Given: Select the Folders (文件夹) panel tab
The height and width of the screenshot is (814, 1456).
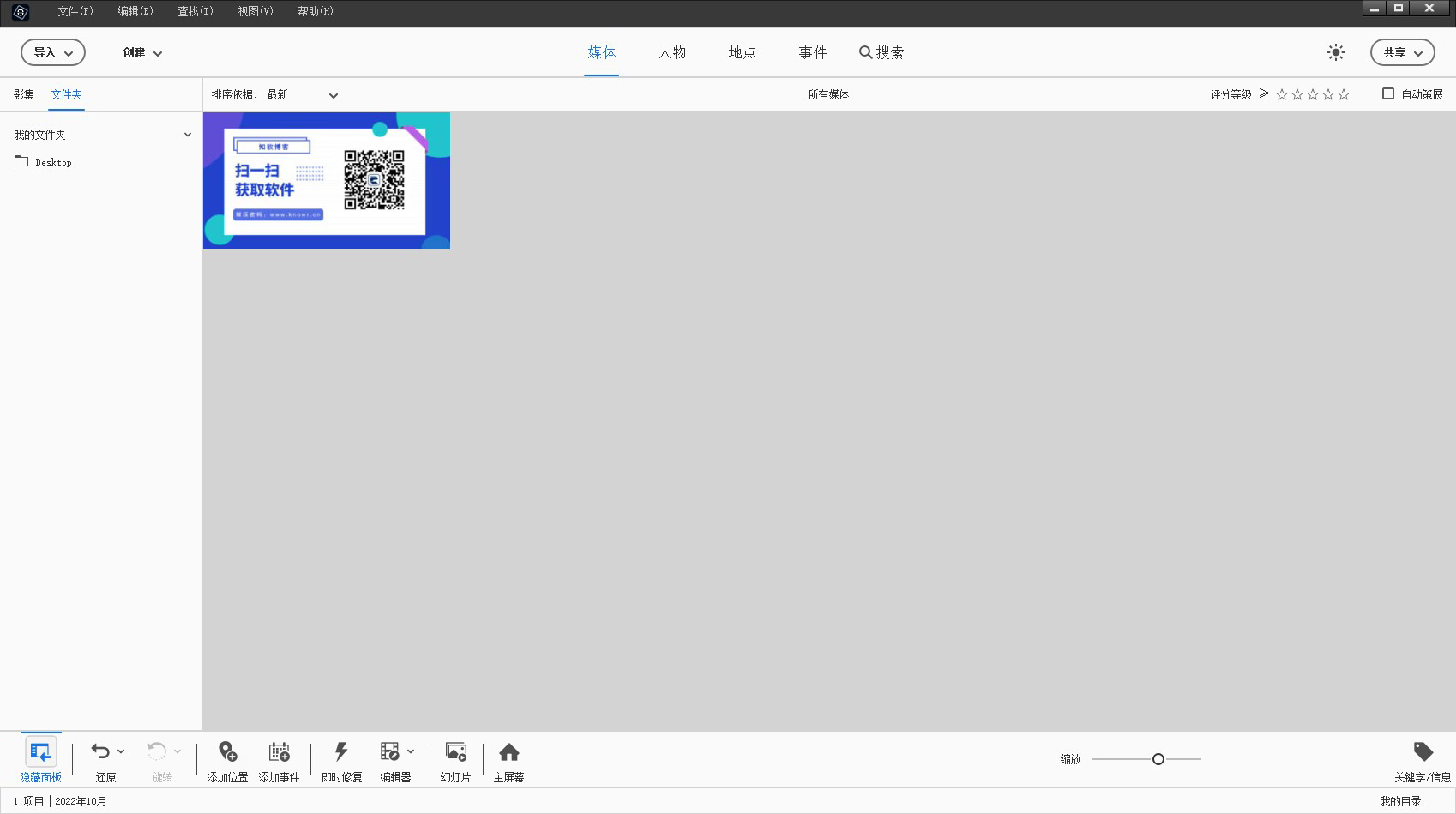Looking at the screenshot, I should pyautogui.click(x=66, y=94).
